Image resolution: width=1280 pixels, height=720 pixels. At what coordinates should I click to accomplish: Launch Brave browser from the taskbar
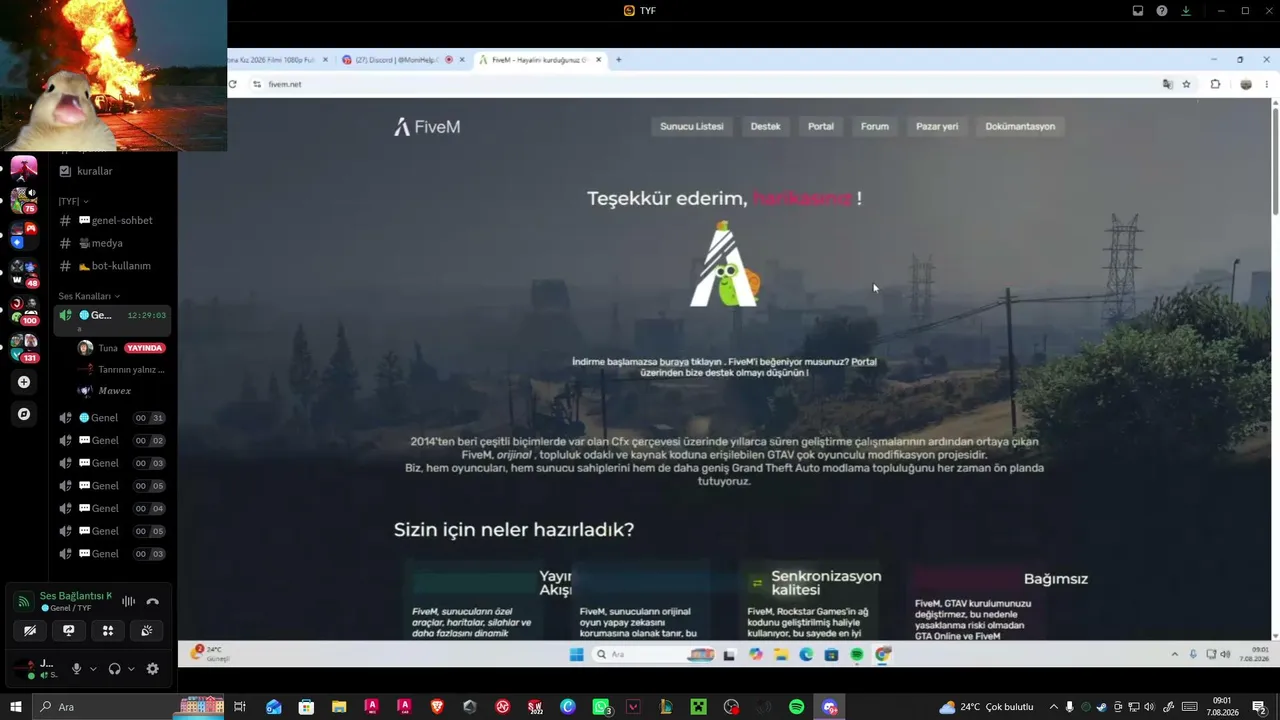[437, 707]
